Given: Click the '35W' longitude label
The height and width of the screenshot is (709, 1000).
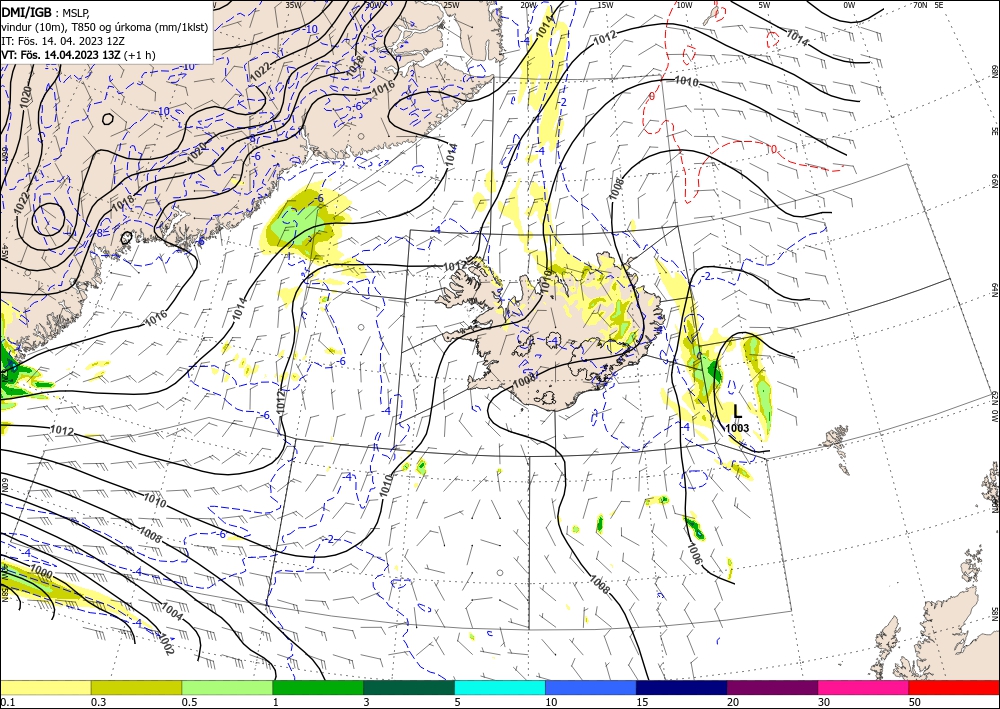Looking at the screenshot, I should 293,5.
